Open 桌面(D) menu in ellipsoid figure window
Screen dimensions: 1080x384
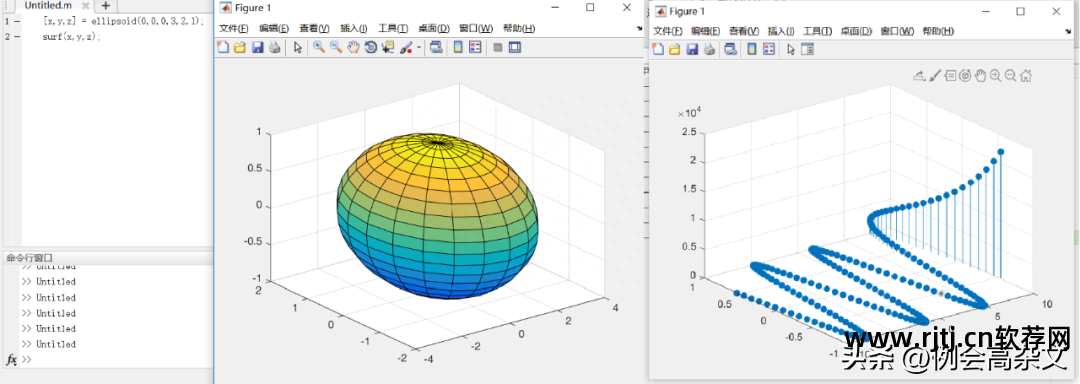[x=434, y=28]
